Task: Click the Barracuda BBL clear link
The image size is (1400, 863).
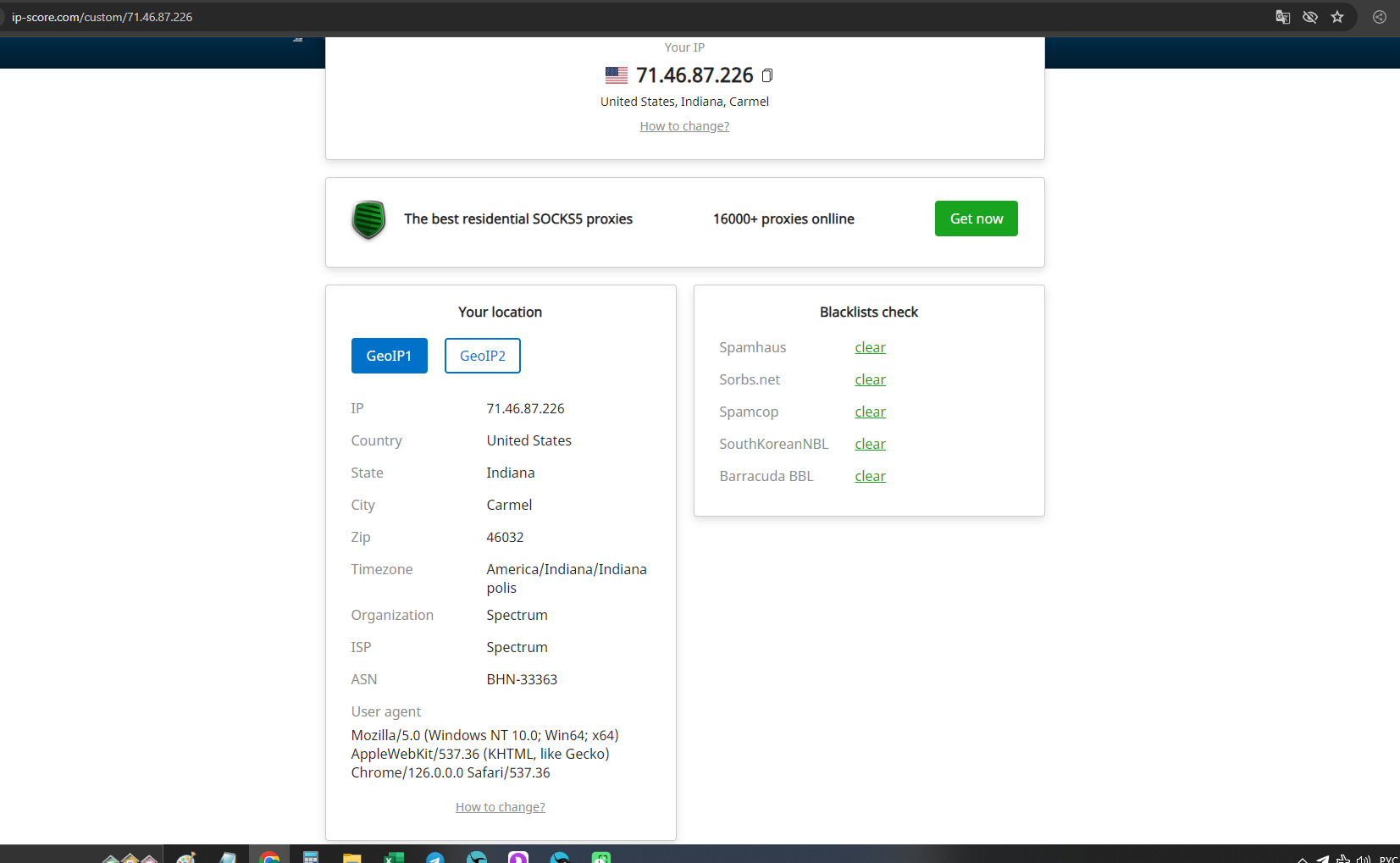Action: 870,476
